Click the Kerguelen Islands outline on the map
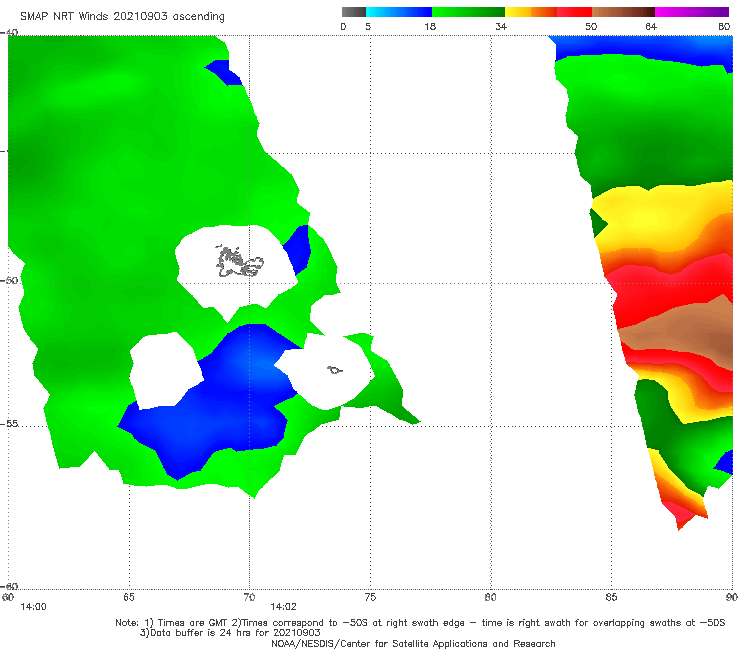This screenshot has width=740, height=650. [x=239, y=261]
